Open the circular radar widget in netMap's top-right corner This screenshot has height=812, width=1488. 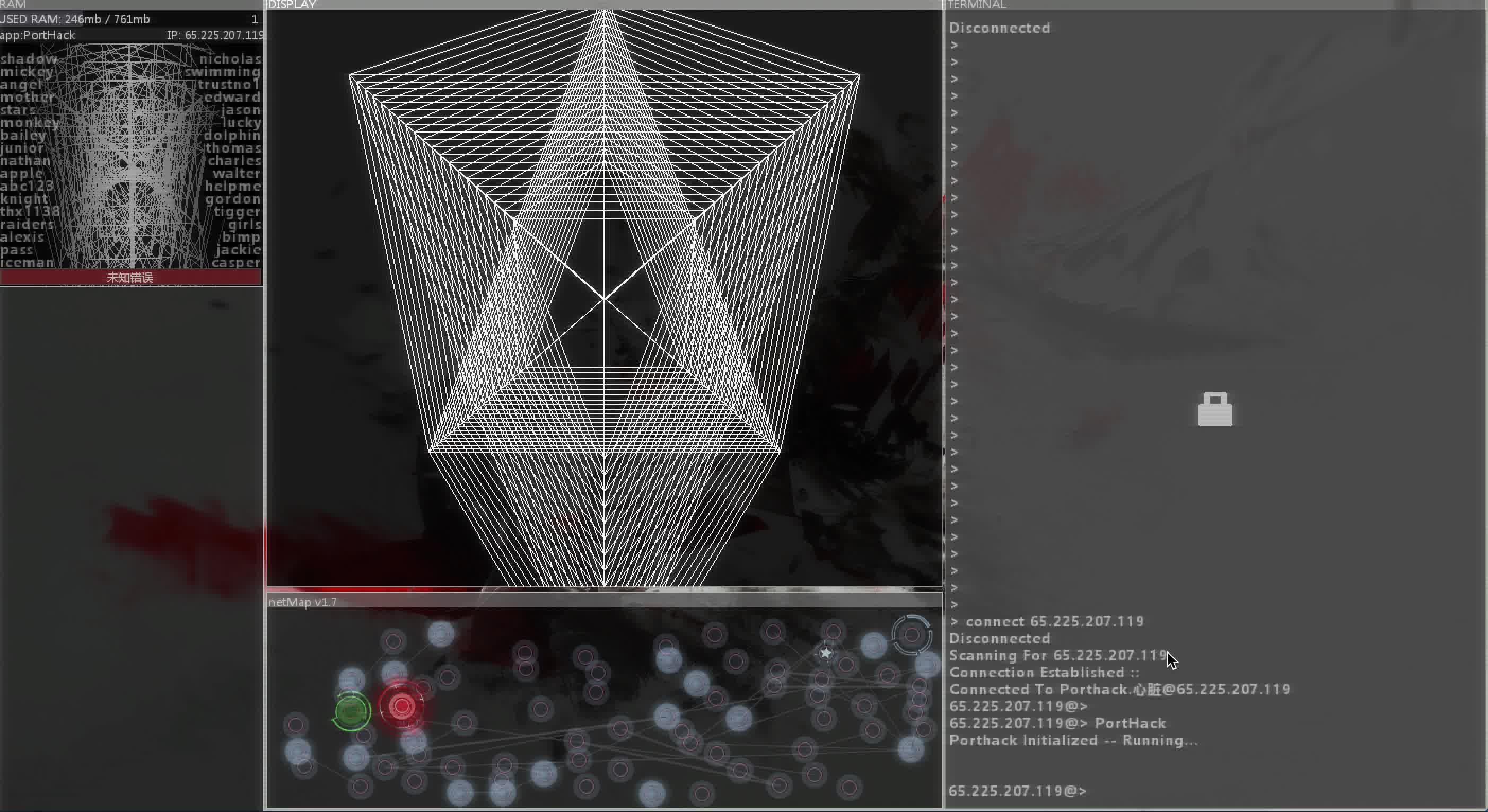(x=913, y=636)
